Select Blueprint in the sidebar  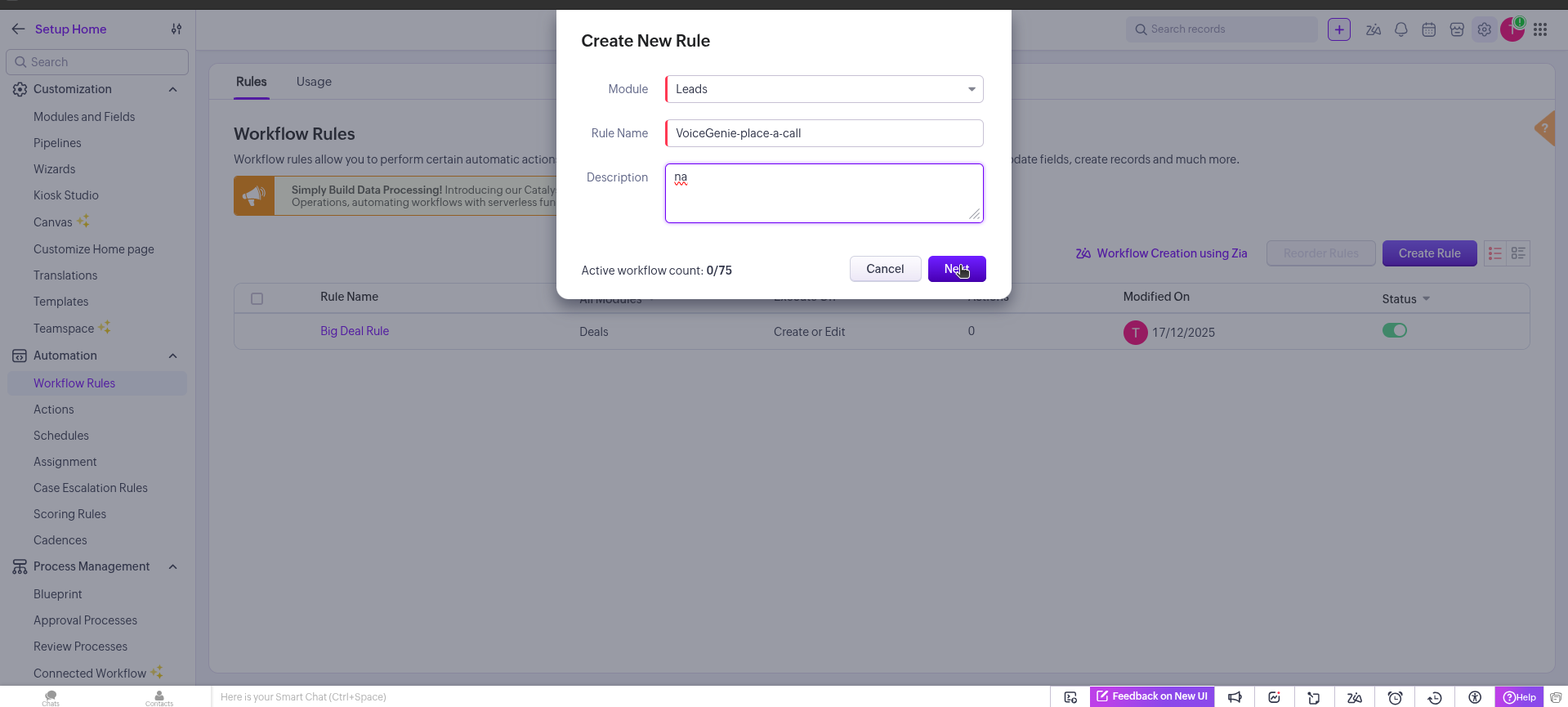(x=58, y=594)
